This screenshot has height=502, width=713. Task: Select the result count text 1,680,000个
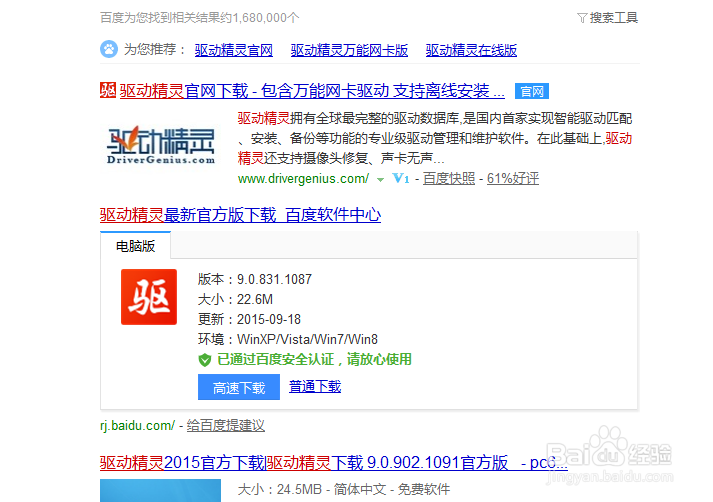click(266, 18)
